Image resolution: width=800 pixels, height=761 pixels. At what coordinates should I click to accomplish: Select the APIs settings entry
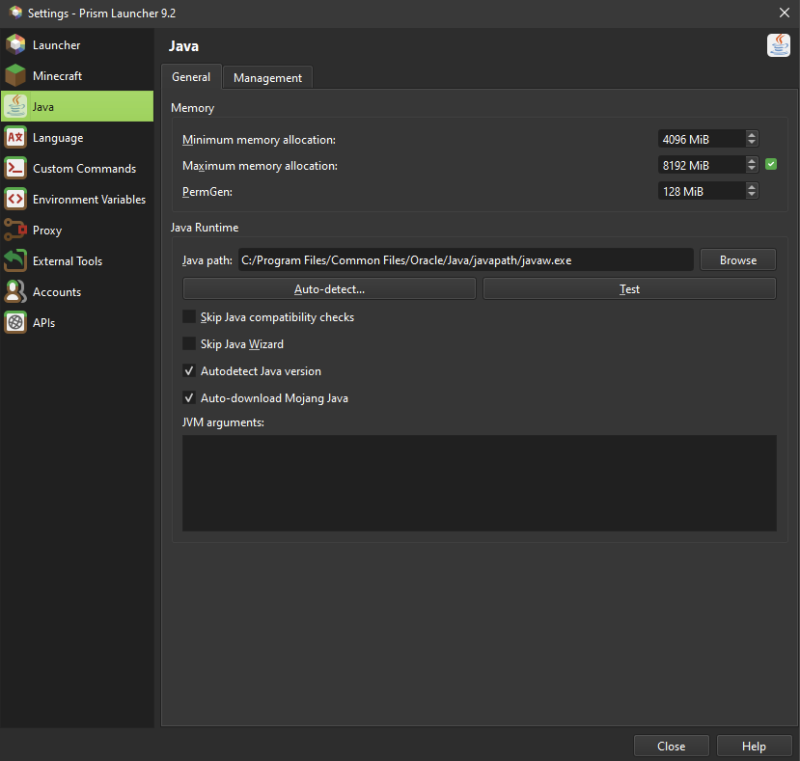pos(77,323)
